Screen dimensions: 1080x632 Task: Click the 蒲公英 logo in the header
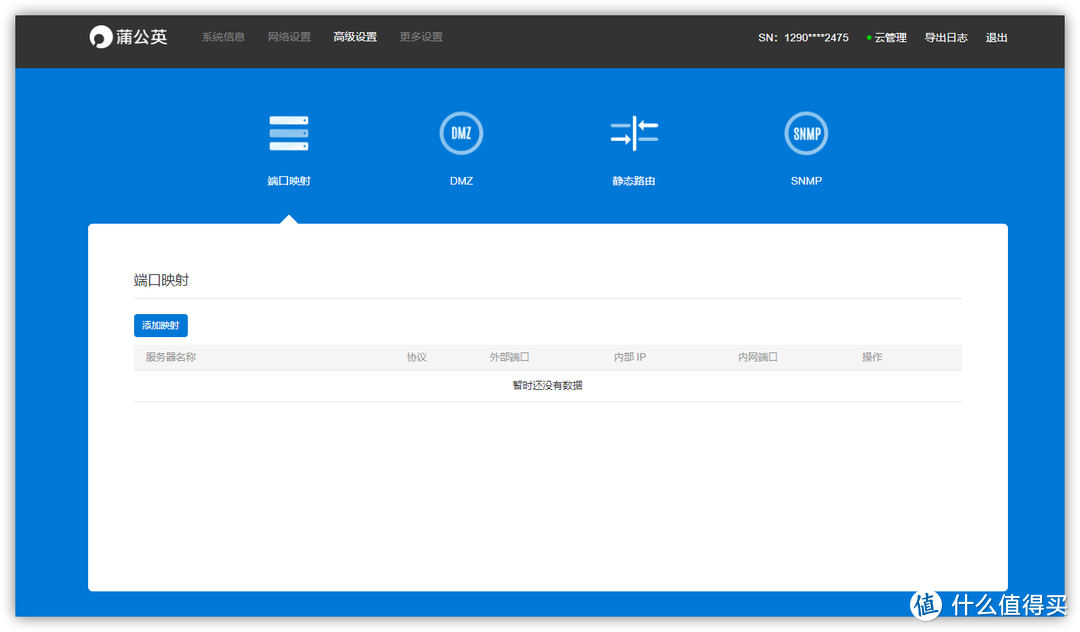click(128, 38)
